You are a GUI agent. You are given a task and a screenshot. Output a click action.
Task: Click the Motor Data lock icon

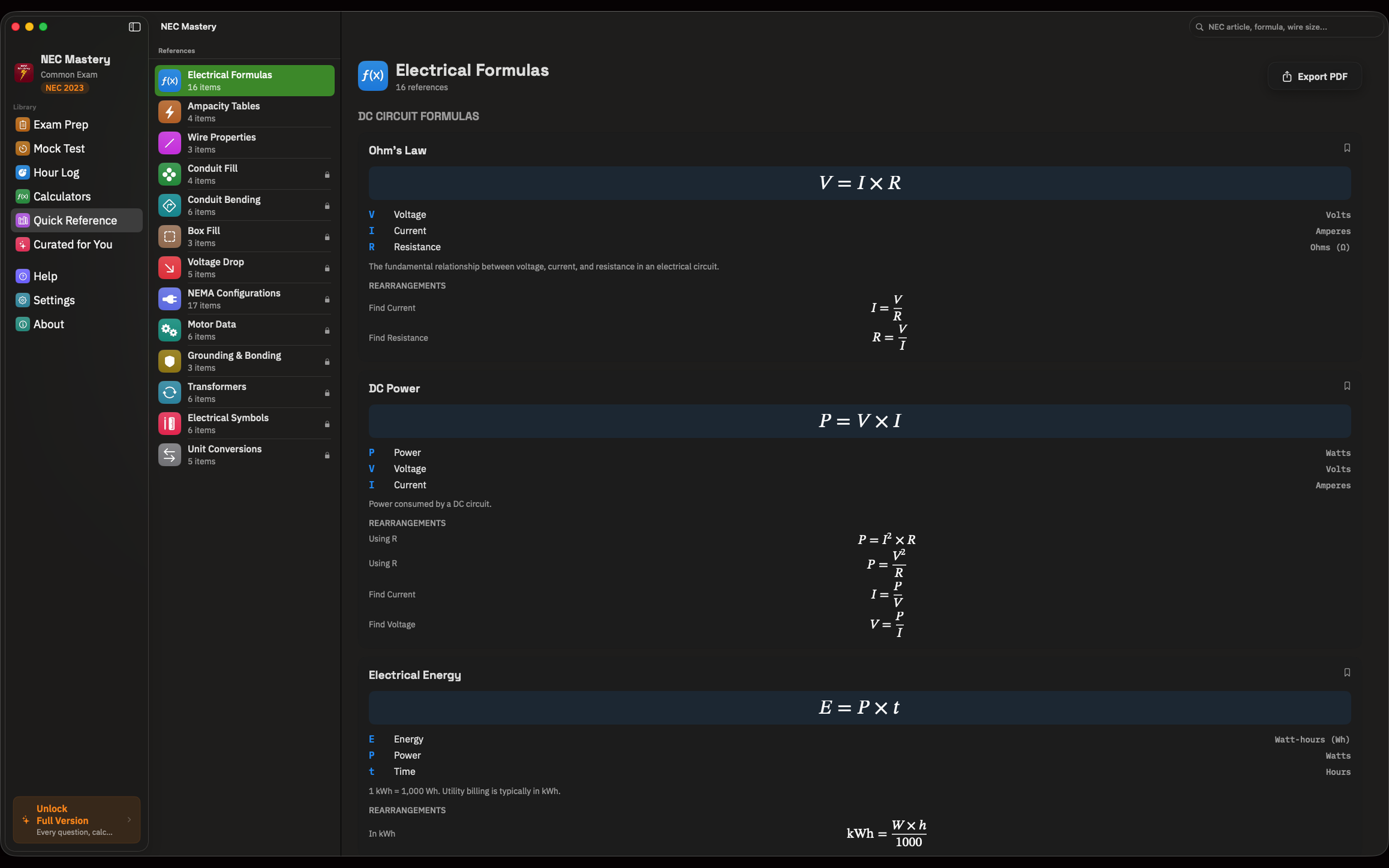point(327,331)
